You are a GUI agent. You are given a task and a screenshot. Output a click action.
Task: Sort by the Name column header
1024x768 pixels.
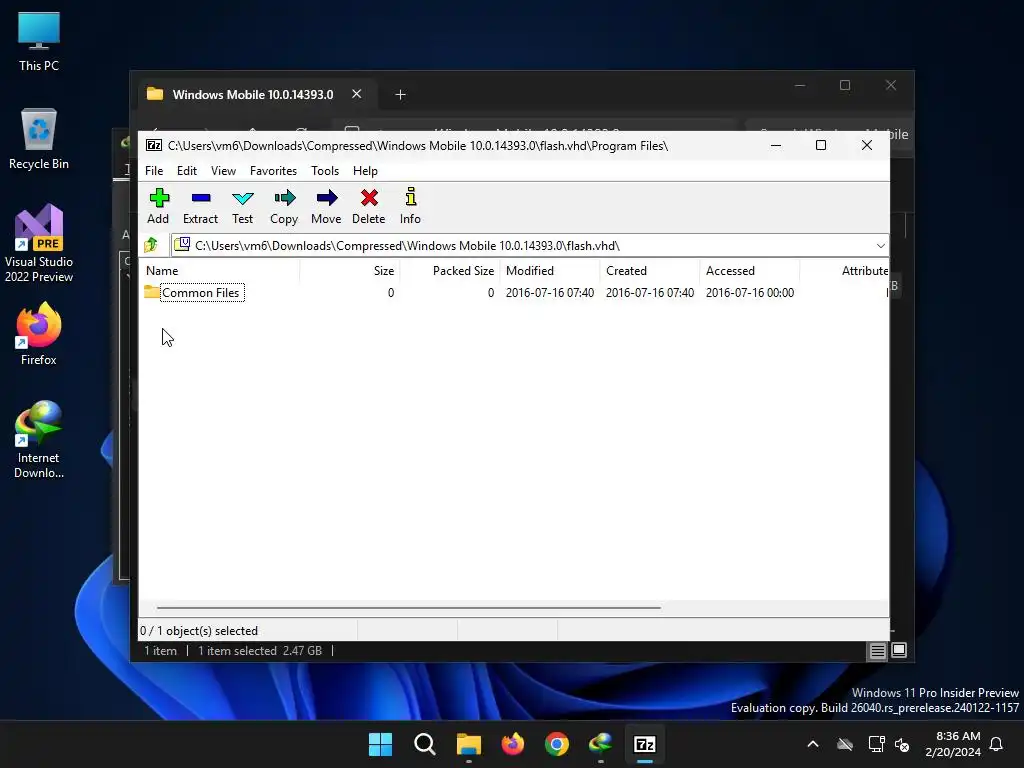point(219,270)
